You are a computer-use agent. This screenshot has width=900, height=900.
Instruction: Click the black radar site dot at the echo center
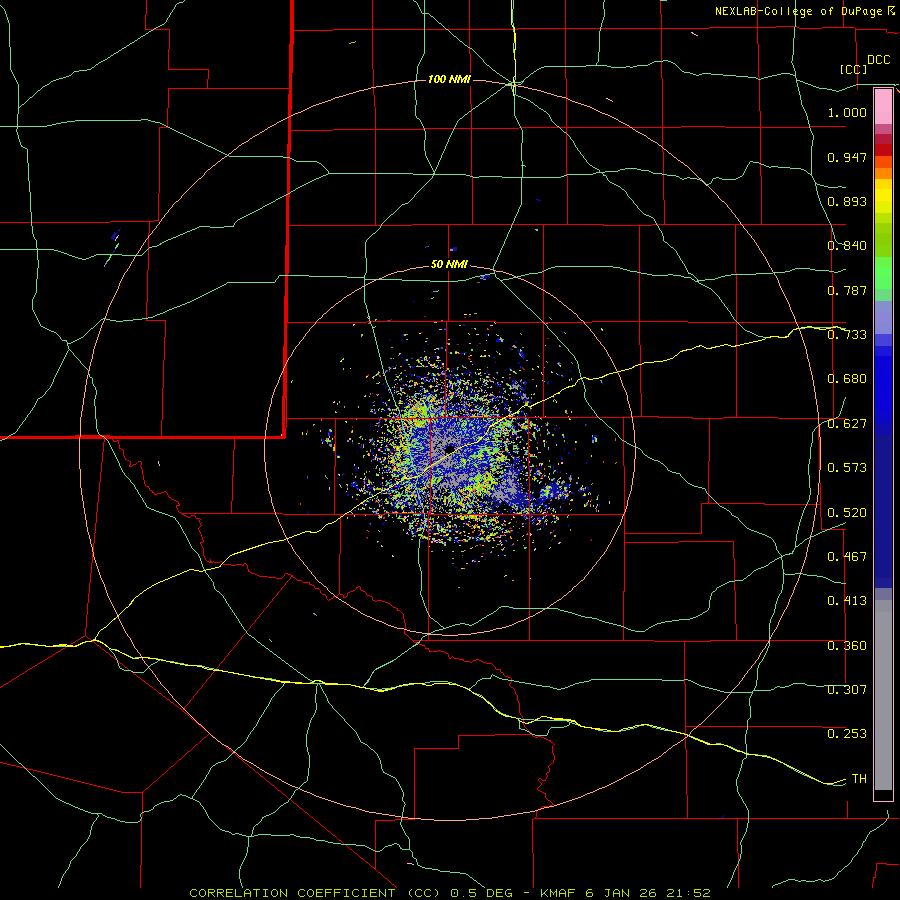(450, 449)
